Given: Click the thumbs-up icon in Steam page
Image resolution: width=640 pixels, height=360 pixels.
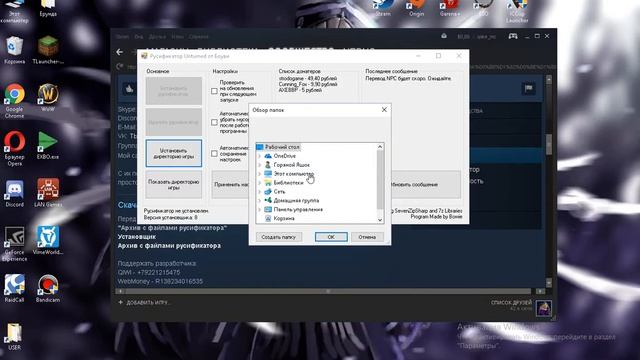Looking at the screenshot, I should 130,88.
